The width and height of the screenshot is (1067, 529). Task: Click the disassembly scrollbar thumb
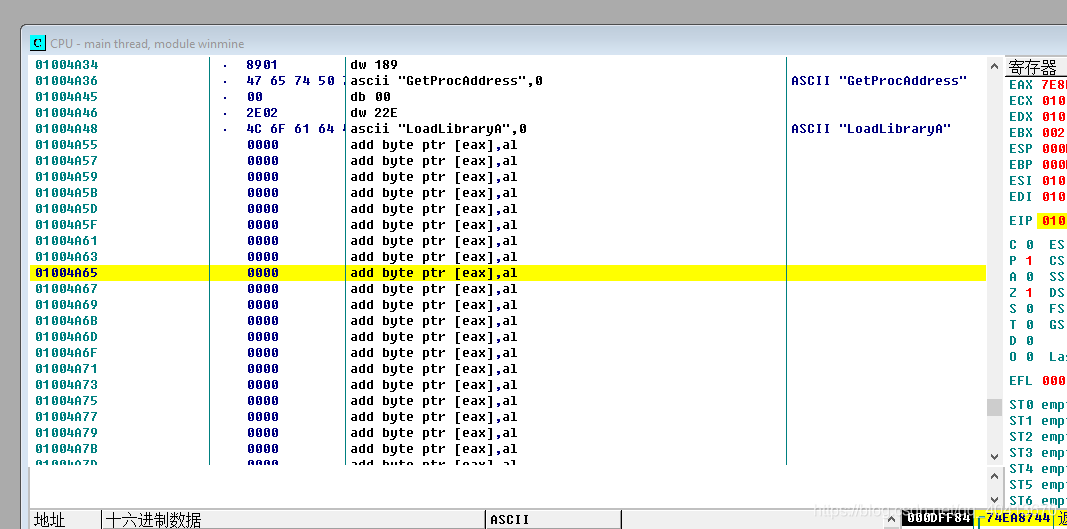tap(994, 407)
